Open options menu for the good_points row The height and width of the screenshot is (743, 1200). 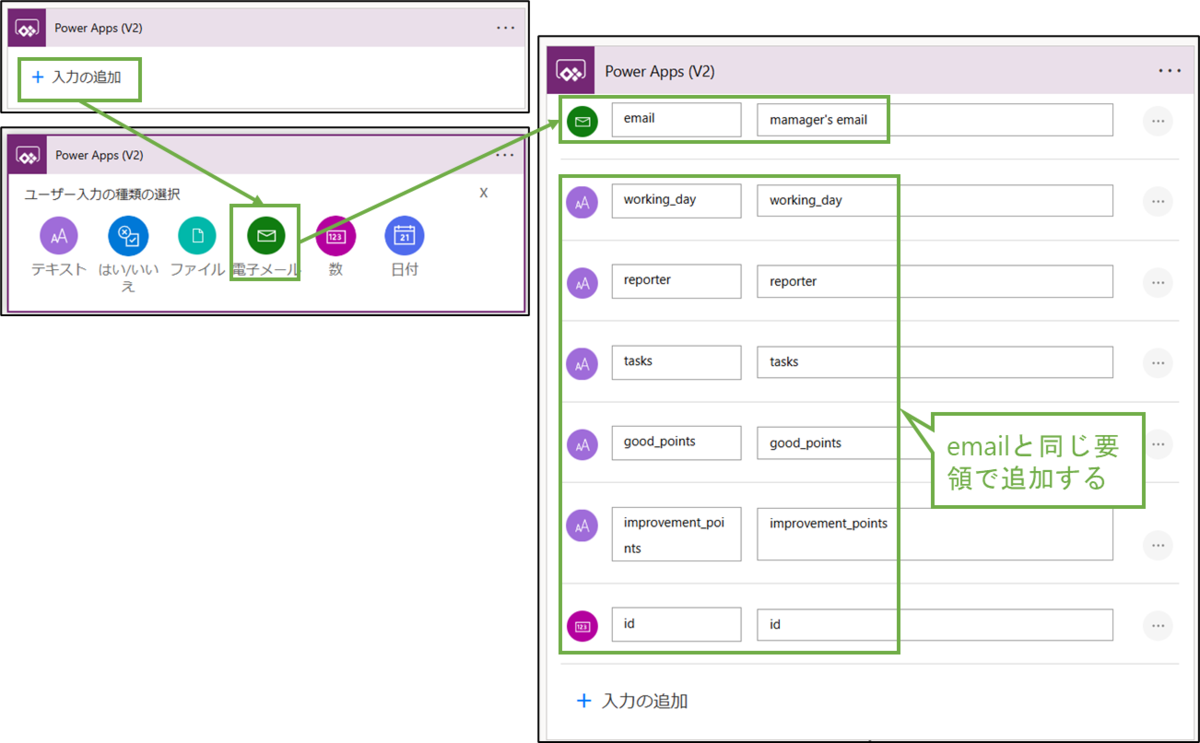click(x=1157, y=443)
